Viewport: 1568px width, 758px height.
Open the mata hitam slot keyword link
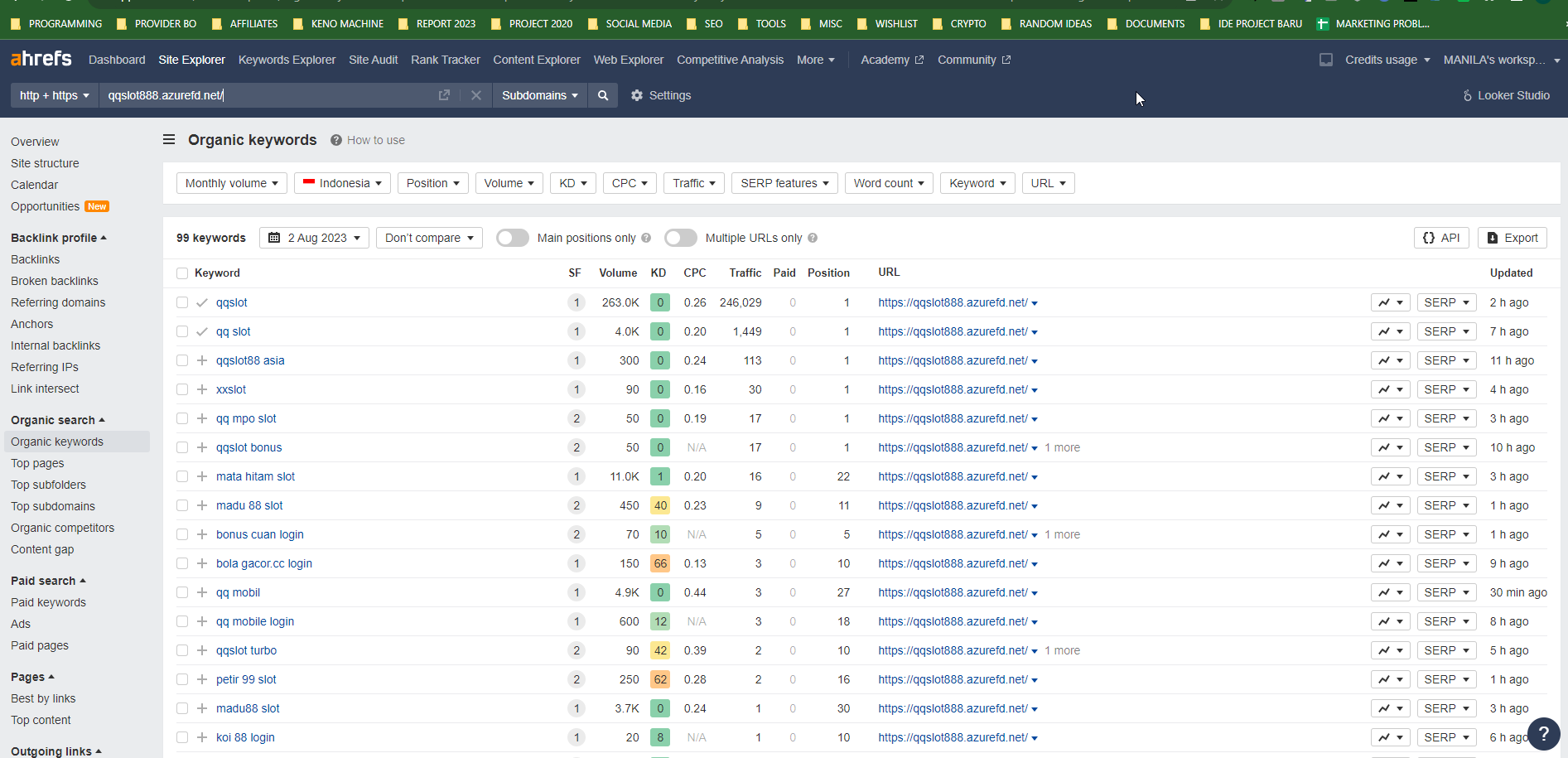pos(255,476)
